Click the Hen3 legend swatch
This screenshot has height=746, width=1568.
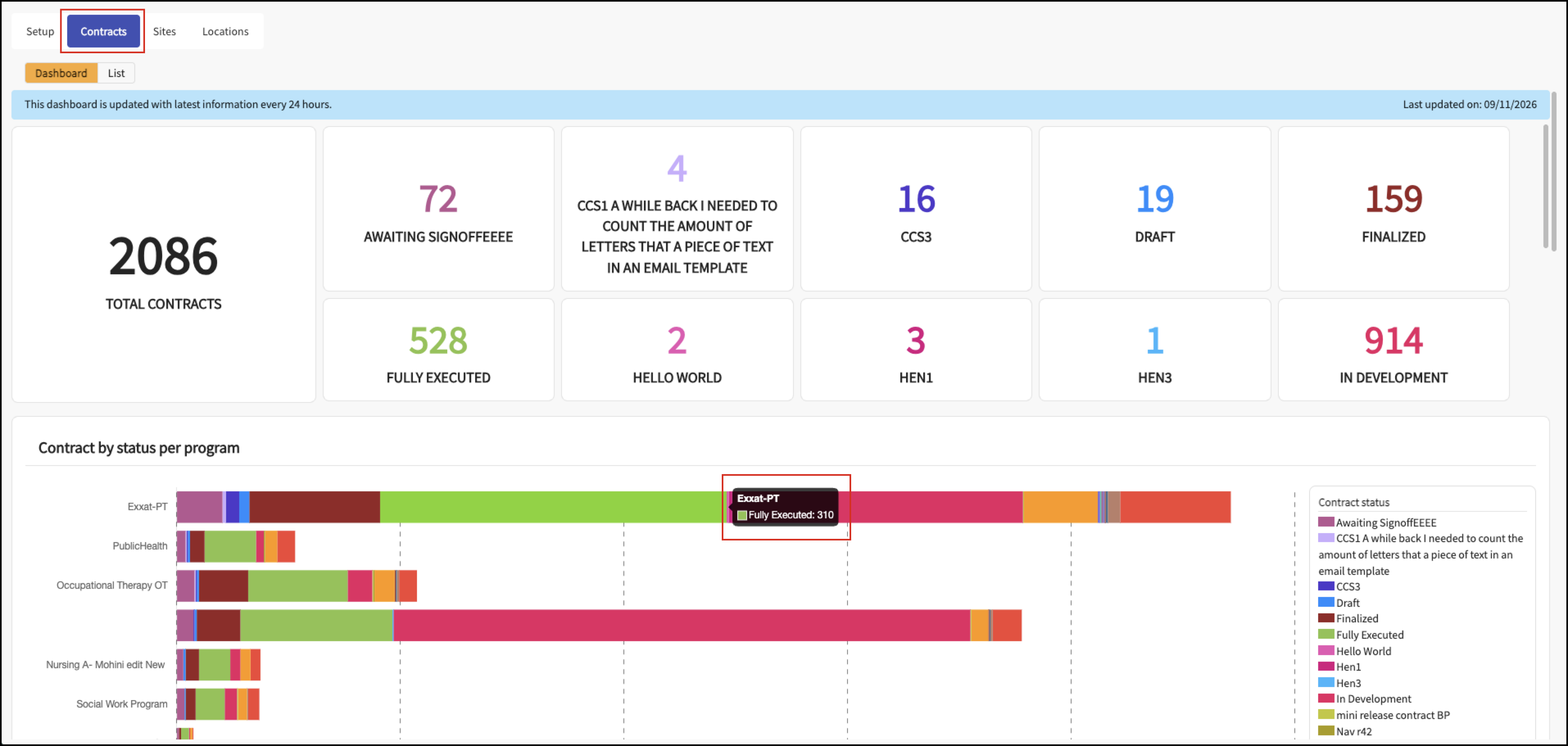[1326, 683]
